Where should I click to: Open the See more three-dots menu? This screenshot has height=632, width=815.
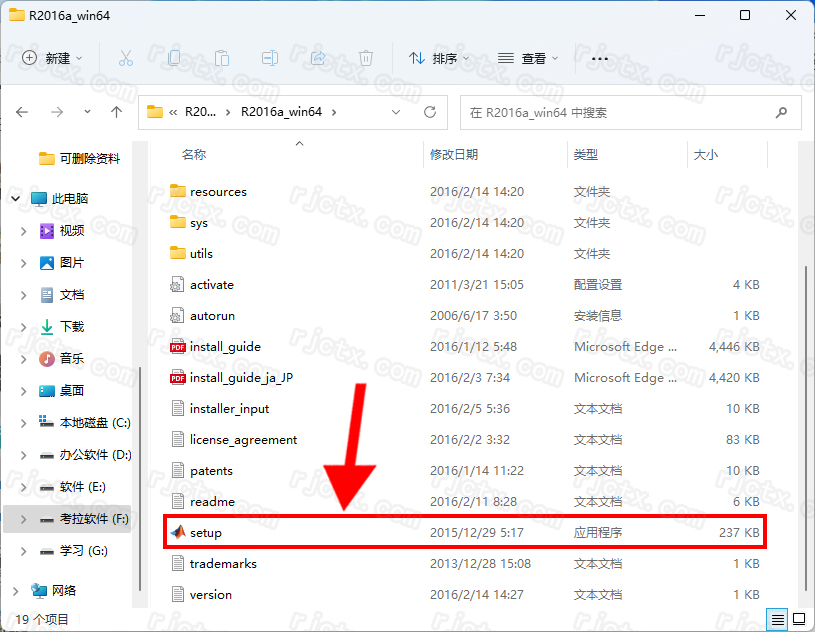tap(600, 58)
